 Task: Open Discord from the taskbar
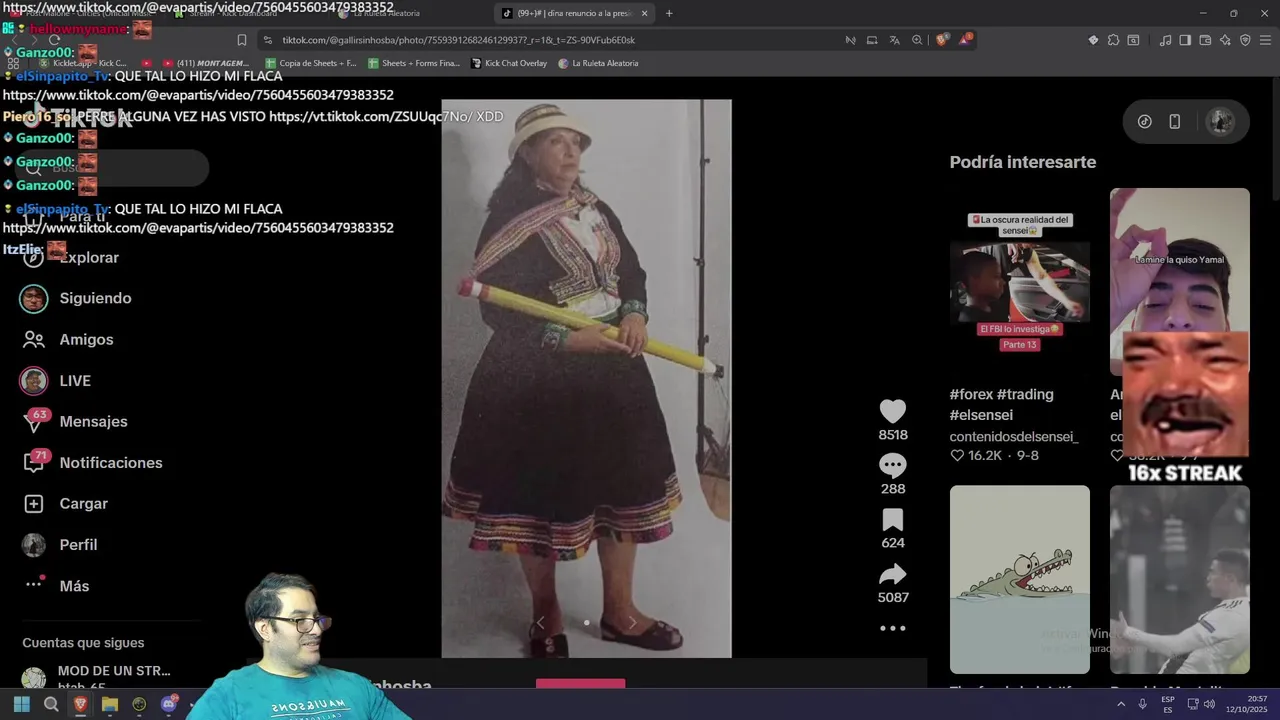169,705
